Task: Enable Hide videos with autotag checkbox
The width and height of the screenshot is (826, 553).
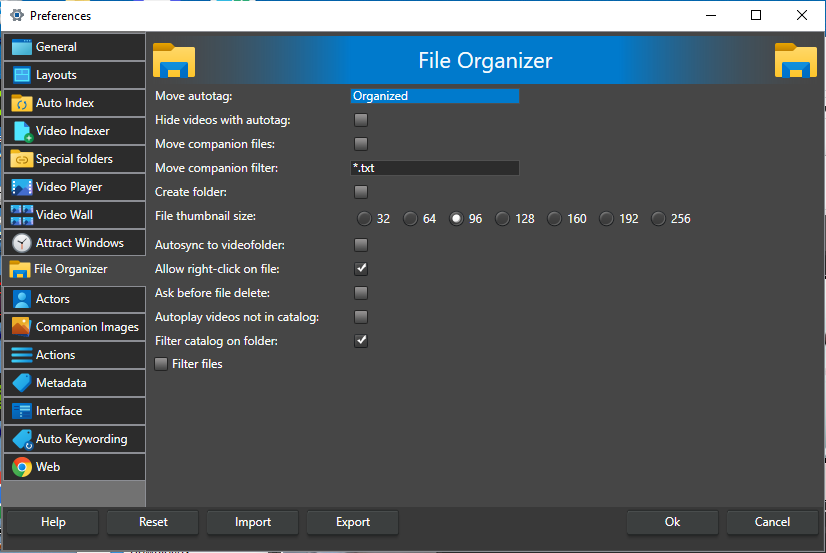Action: click(361, 120)
